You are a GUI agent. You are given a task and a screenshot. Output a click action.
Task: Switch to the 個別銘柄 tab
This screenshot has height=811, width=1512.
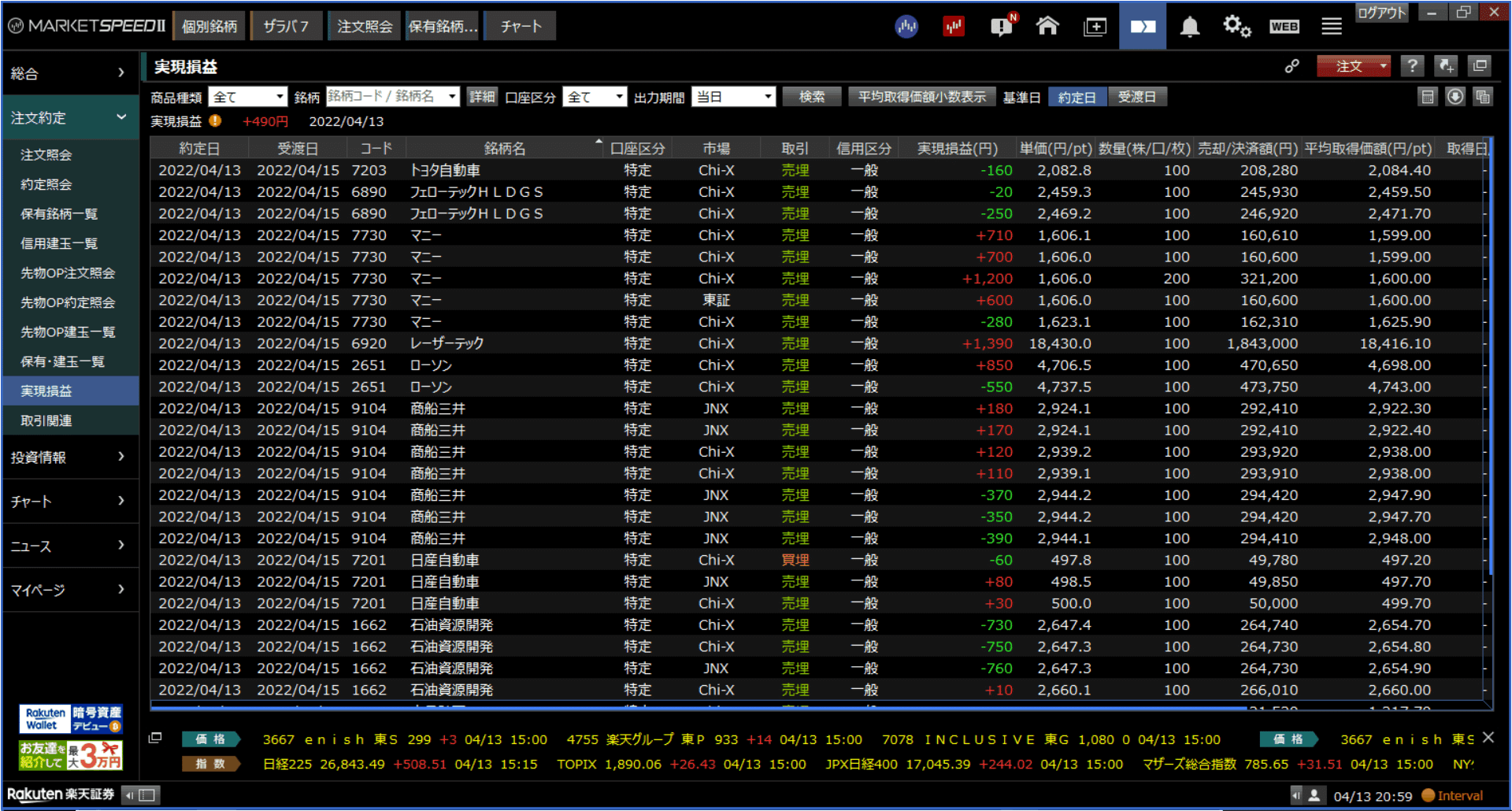coord(209,26)
